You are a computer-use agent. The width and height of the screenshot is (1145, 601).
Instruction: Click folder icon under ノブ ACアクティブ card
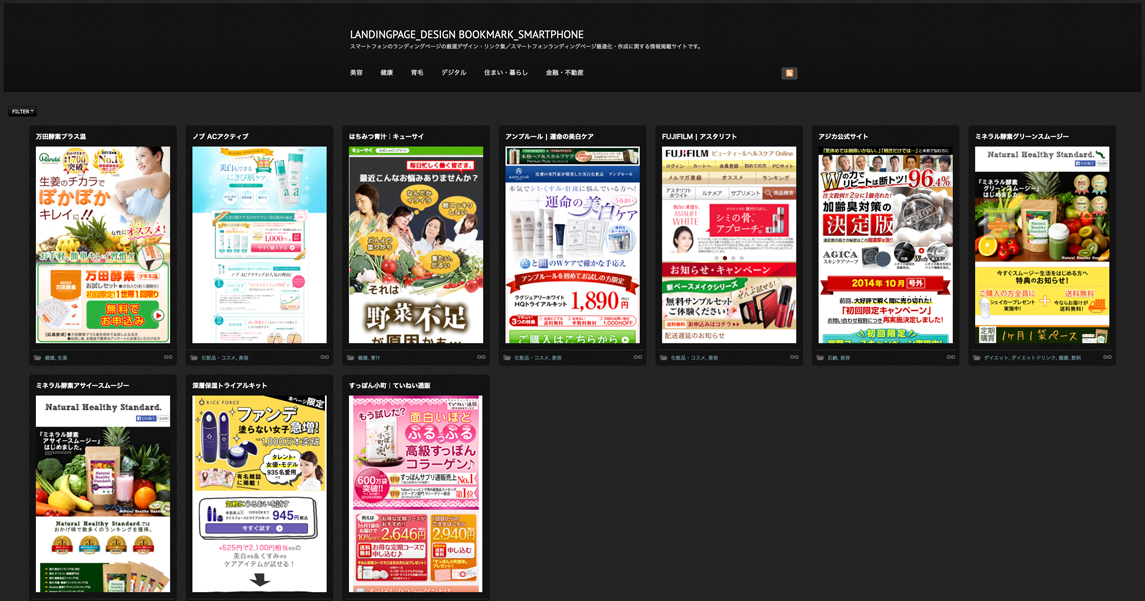[194, 358]
